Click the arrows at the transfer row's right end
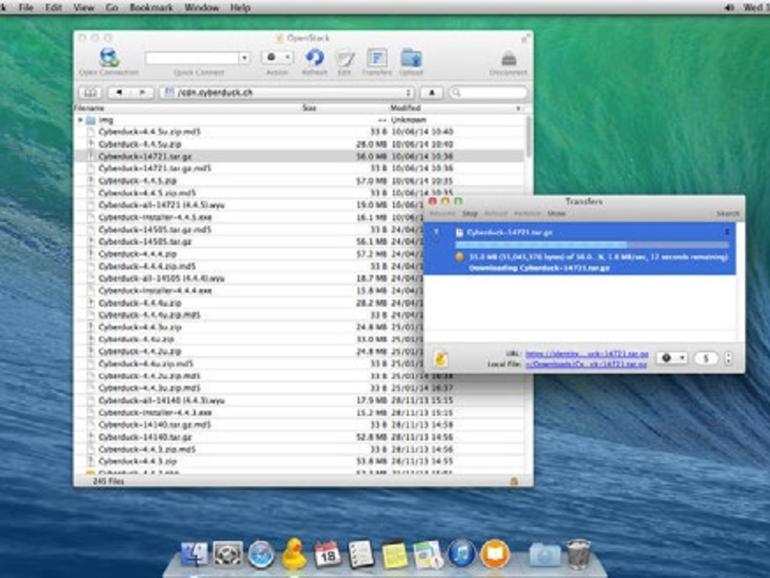 click(x=727, y=232)
